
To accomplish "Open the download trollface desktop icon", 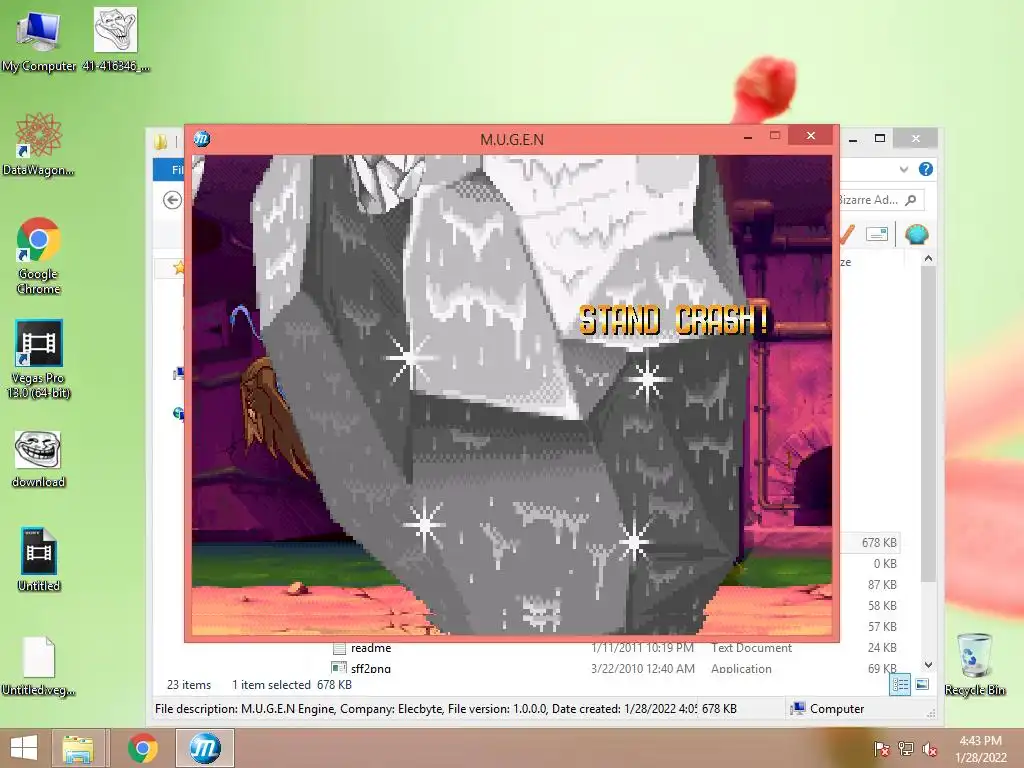I will [x=38, y=459].
